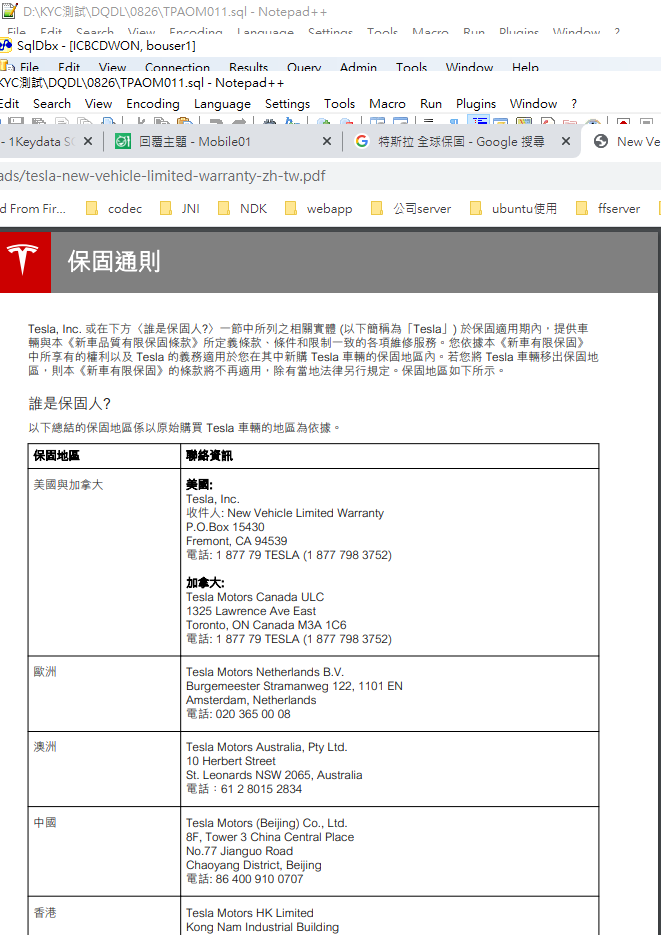Open the 'd From Fir...' bookmark folder
The image size is (661, 935).
click(33, 209)
